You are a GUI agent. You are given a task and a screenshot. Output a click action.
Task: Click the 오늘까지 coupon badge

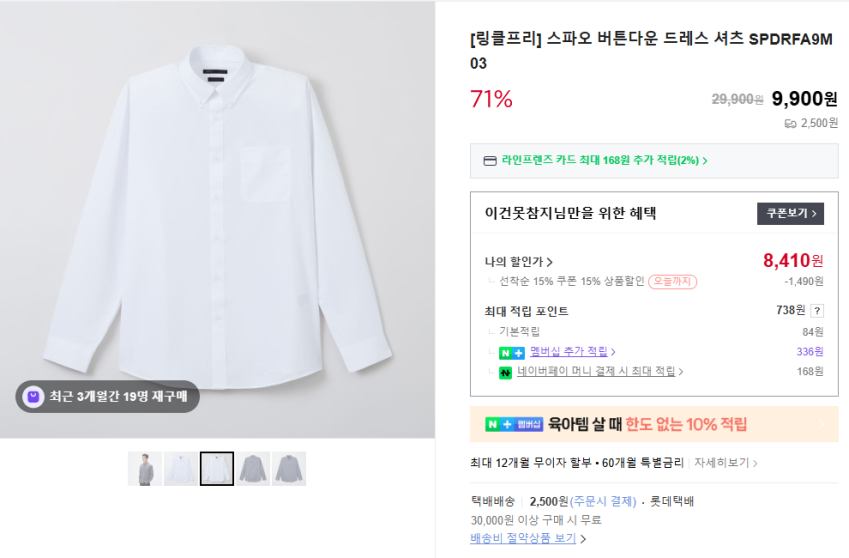point(672,282)
